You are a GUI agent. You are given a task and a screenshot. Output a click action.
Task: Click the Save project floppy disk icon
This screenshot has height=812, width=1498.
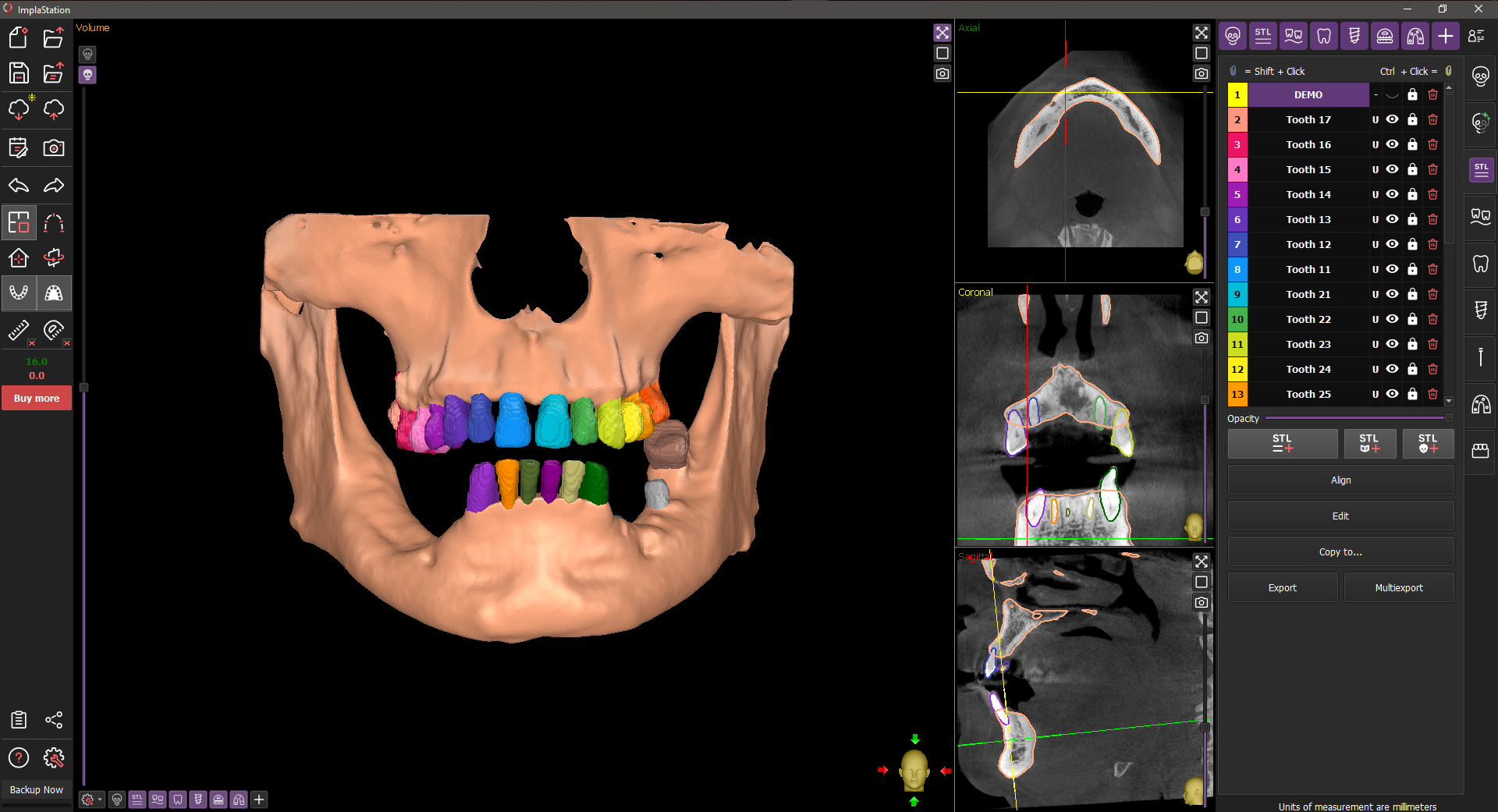(x=19, y=73)
